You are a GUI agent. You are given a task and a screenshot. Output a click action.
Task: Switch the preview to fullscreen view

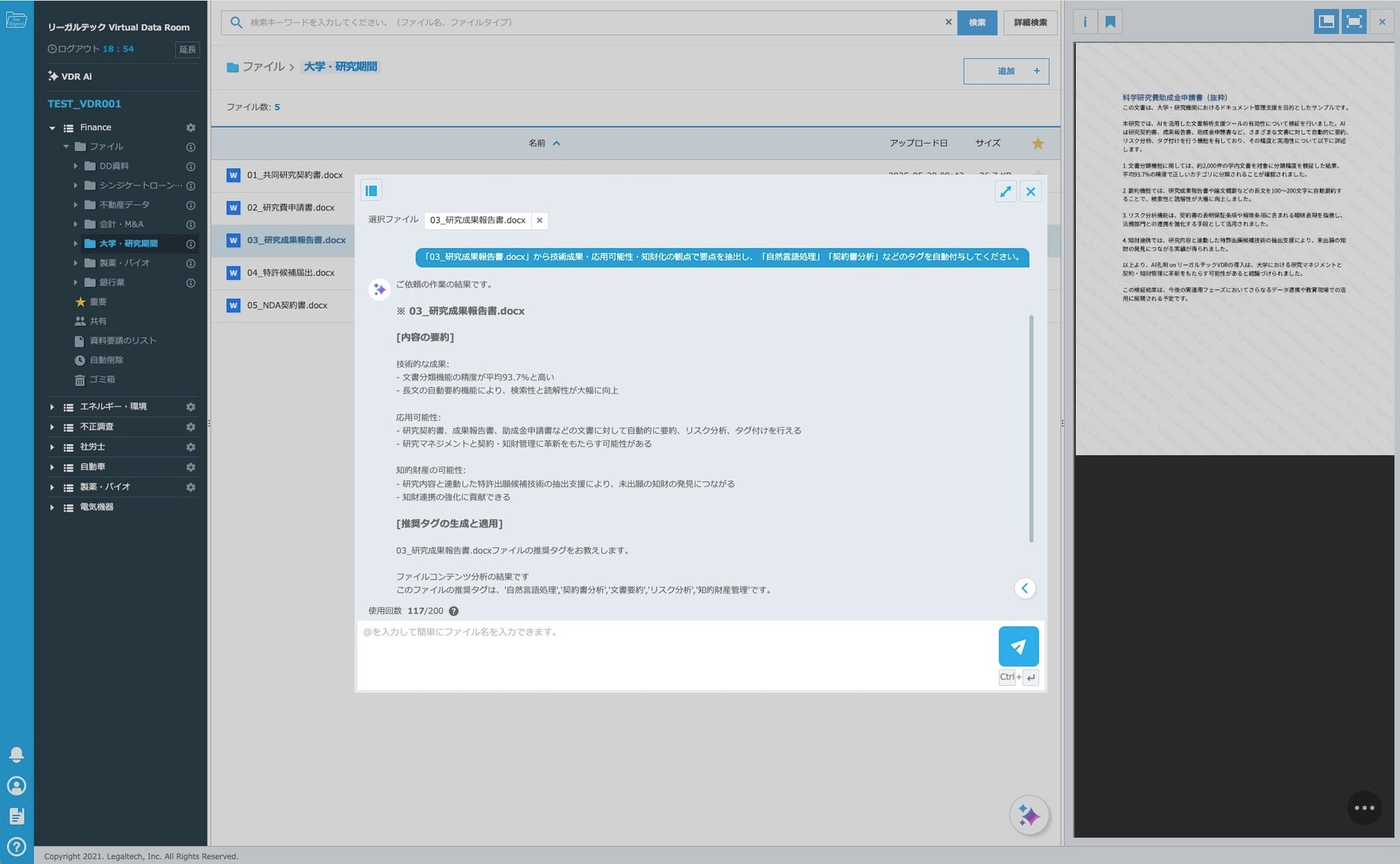[x=1354, y=22]
